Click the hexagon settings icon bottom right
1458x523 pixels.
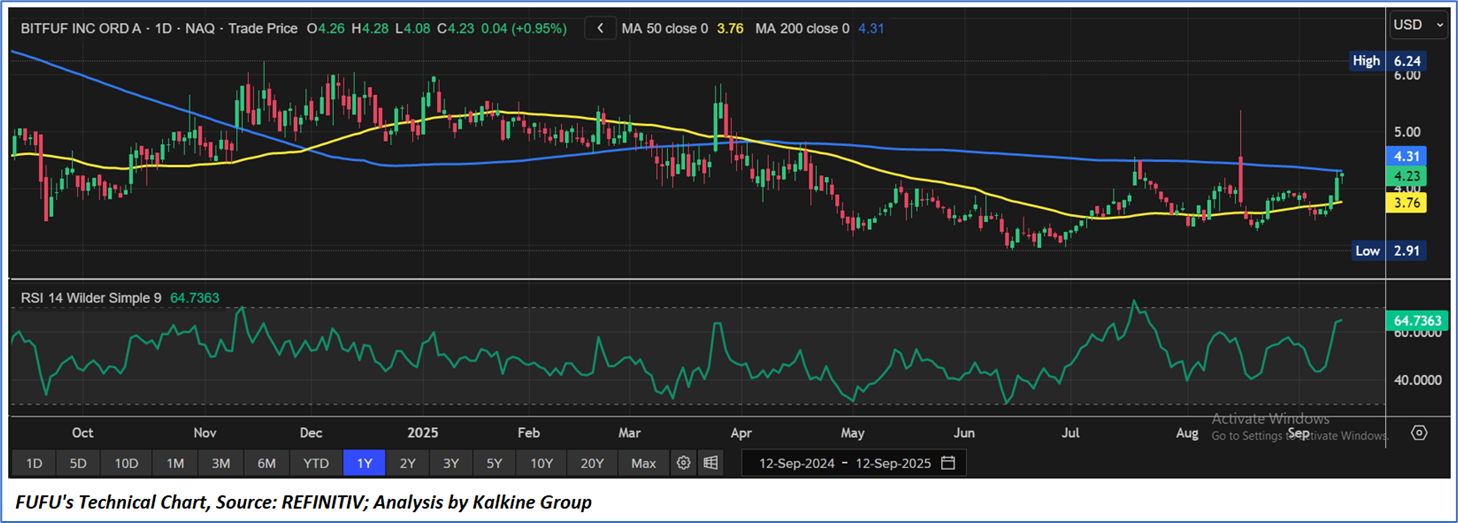(1419, 433)
